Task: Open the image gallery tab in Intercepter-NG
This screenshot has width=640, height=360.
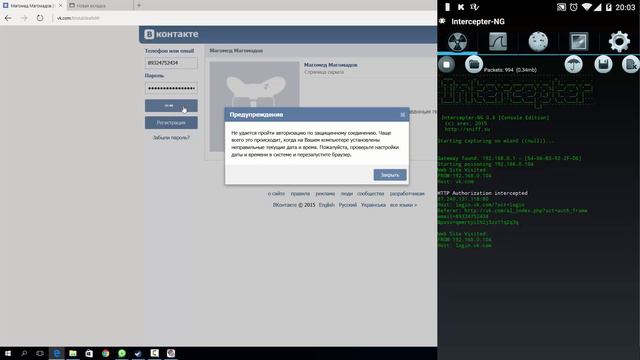Action: (579, 42)
